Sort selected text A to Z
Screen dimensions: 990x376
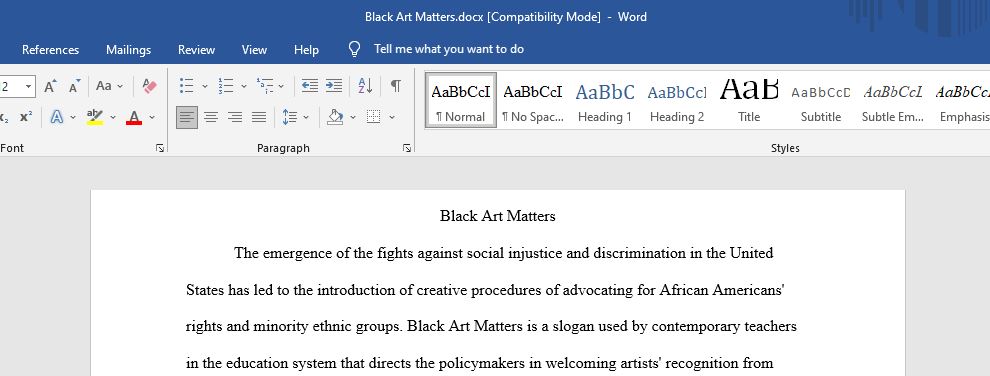365,86
